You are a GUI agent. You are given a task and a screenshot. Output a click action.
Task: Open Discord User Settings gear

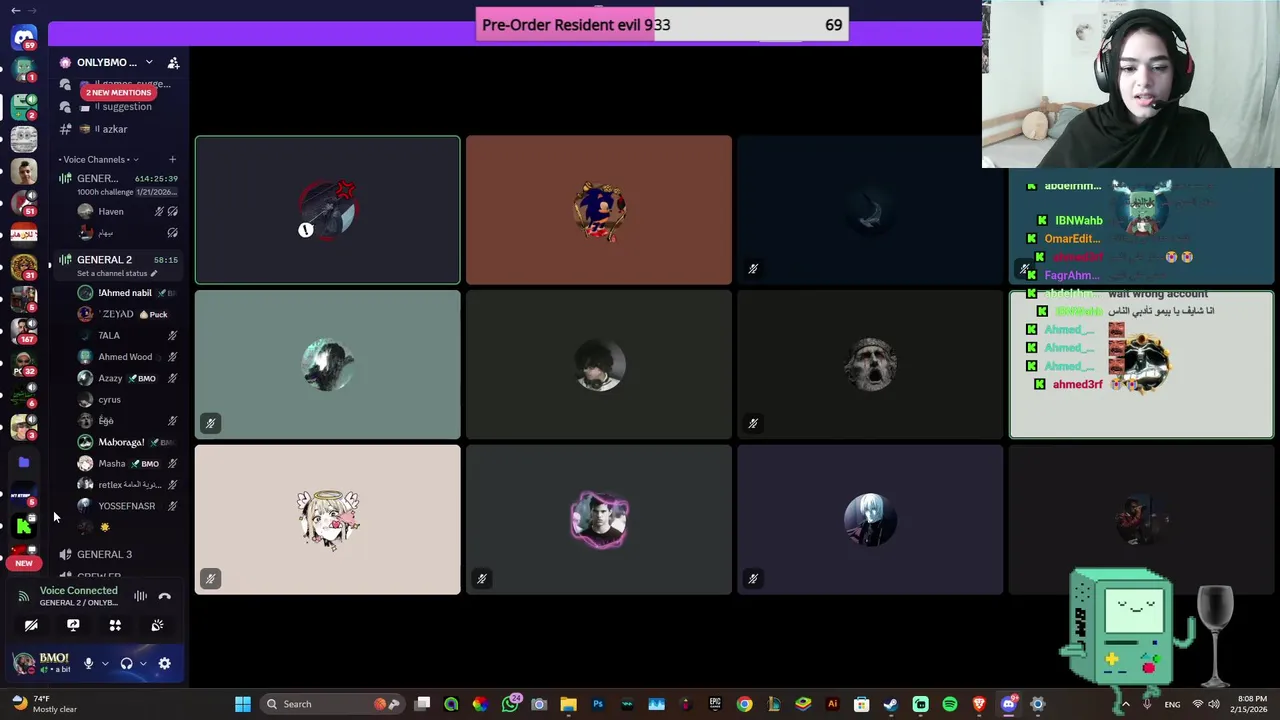(x=165, y=663)
